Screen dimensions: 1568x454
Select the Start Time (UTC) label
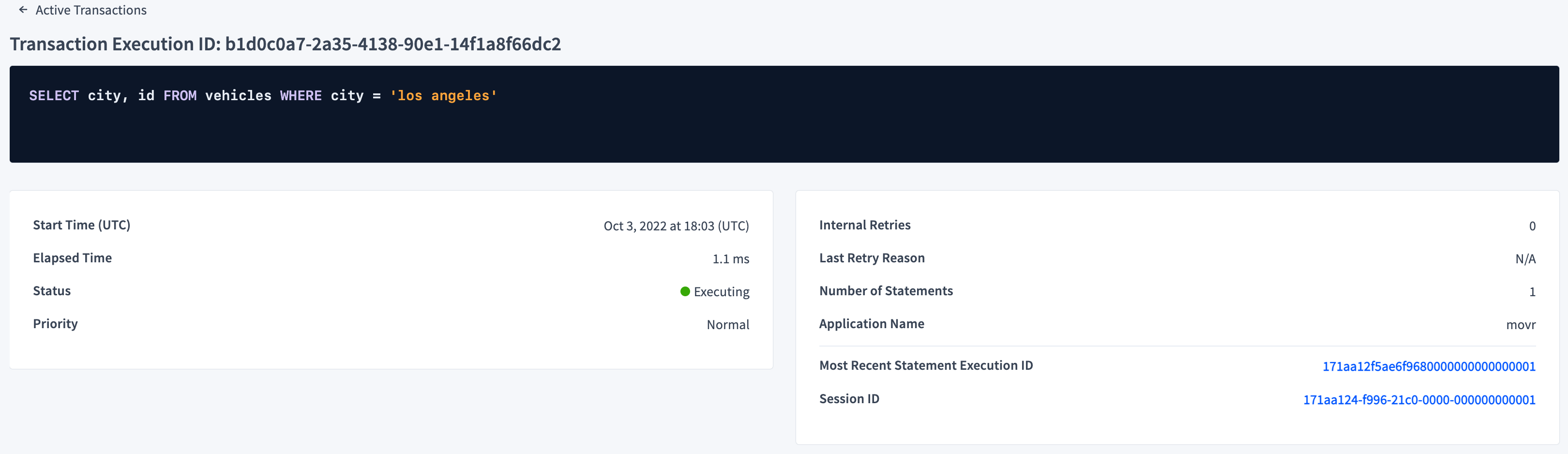(x=82, y=225)
